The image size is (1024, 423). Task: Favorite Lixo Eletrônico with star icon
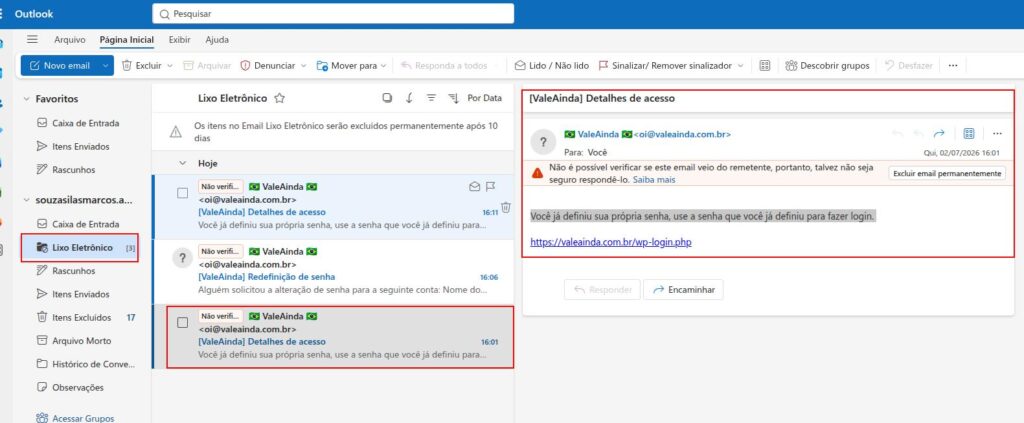pos(280,99)
